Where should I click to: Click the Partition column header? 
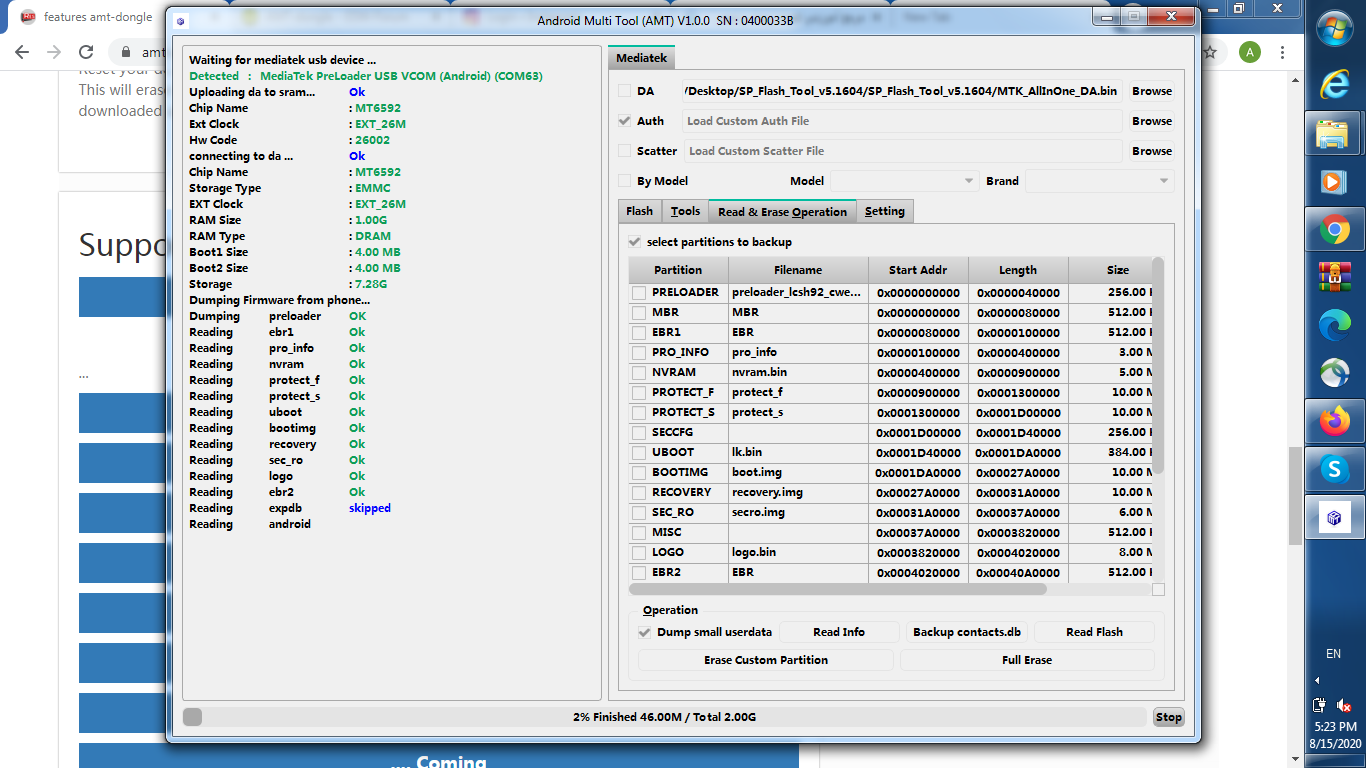click(x=678, y=270)
